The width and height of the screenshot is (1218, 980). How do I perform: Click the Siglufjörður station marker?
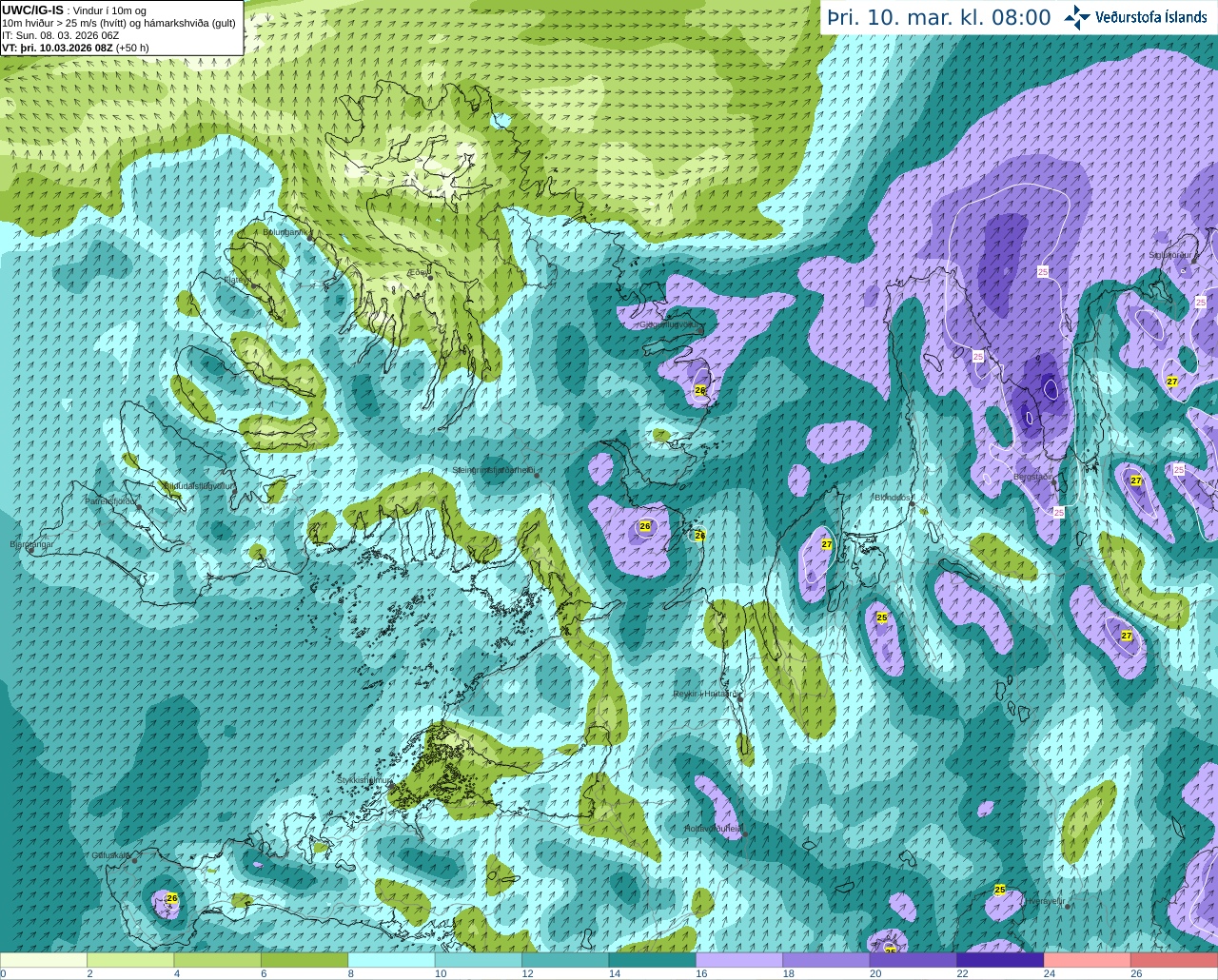[1192, 260]
